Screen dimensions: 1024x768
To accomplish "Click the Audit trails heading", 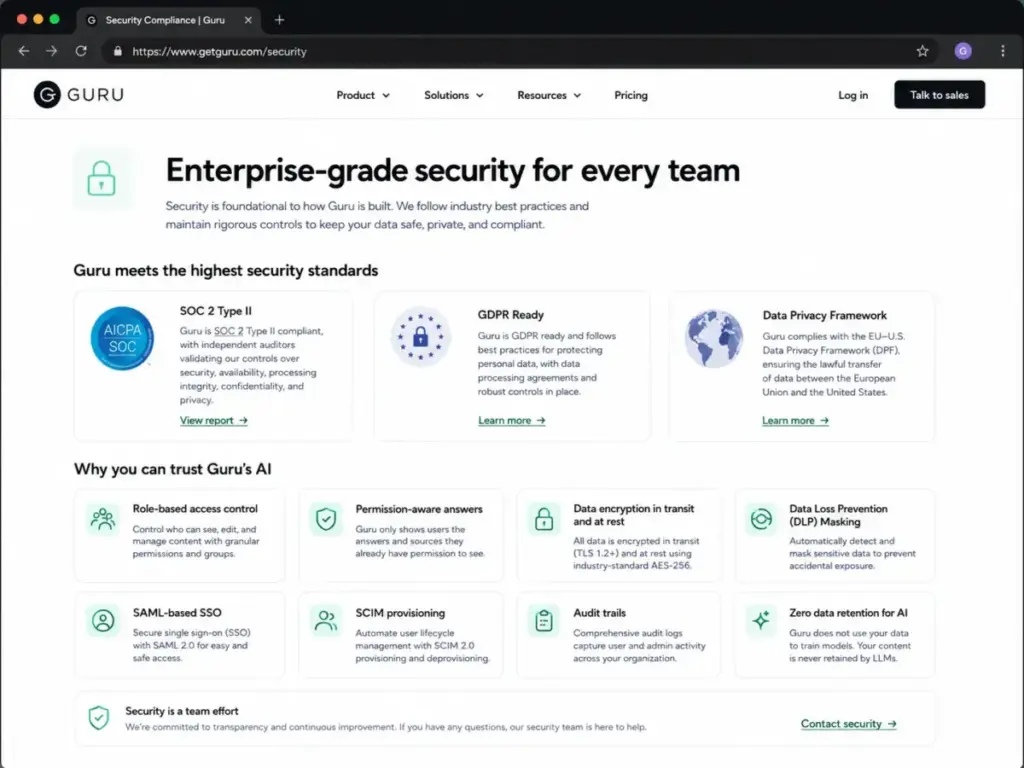I will (600, 613).
